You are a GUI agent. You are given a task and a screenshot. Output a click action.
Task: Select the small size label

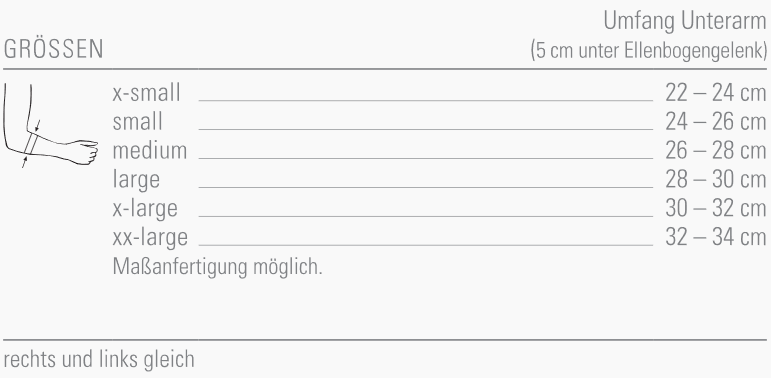(x=137, y=122)
